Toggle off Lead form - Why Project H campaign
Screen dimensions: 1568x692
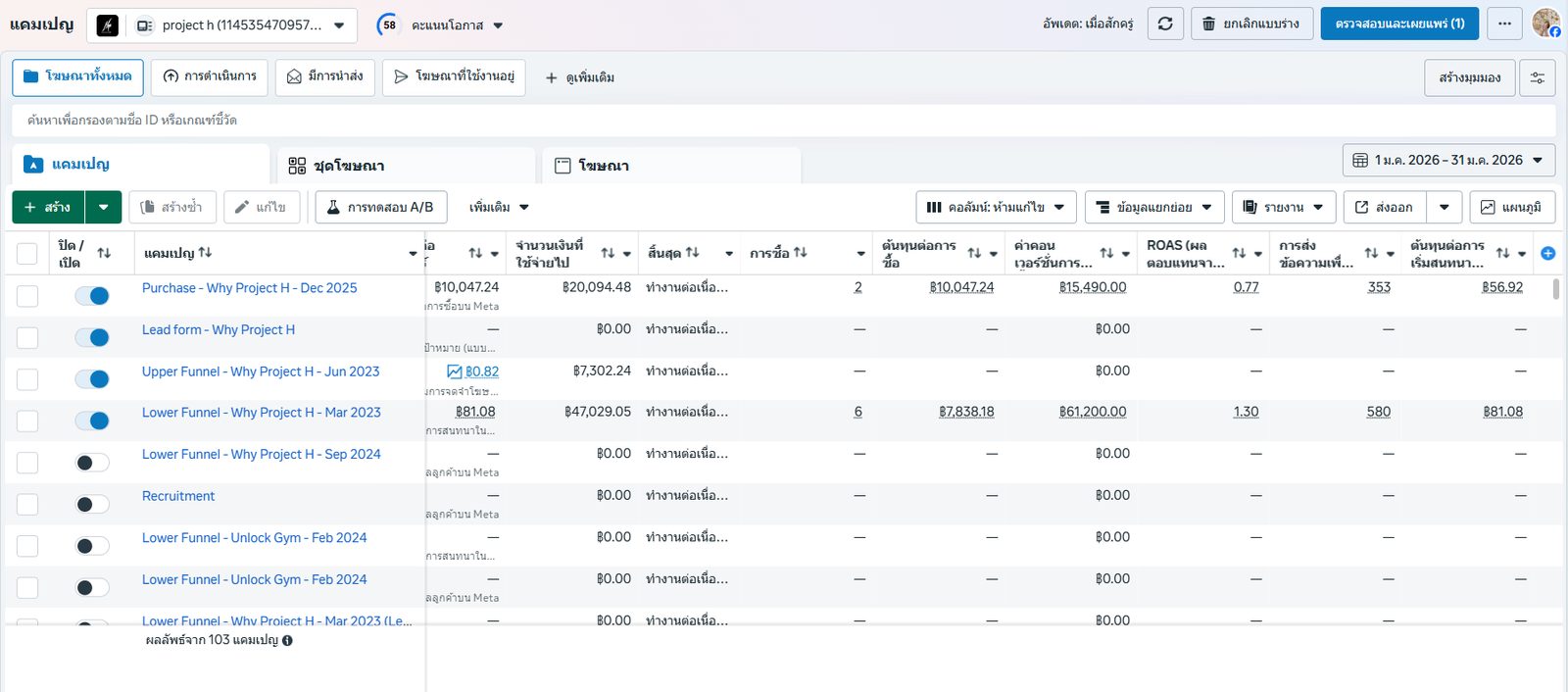tap(92, 337)
